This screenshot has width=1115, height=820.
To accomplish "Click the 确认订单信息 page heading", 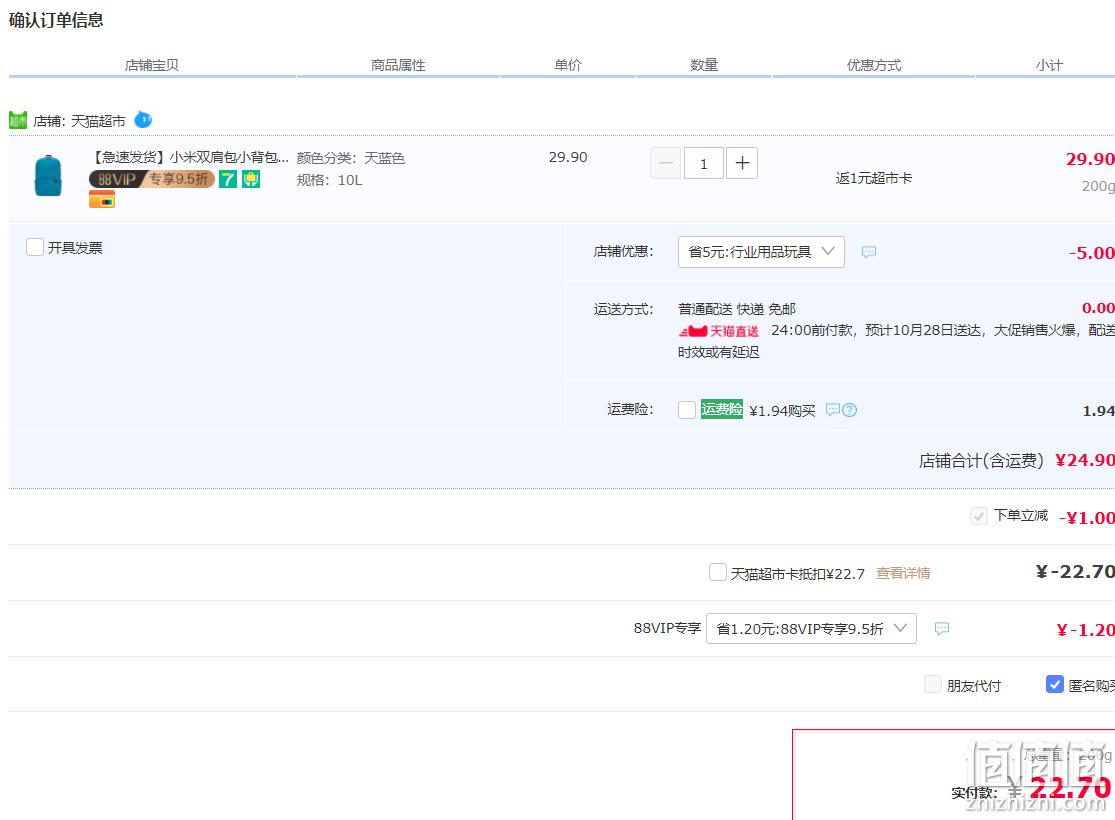I will click(56, 20).
